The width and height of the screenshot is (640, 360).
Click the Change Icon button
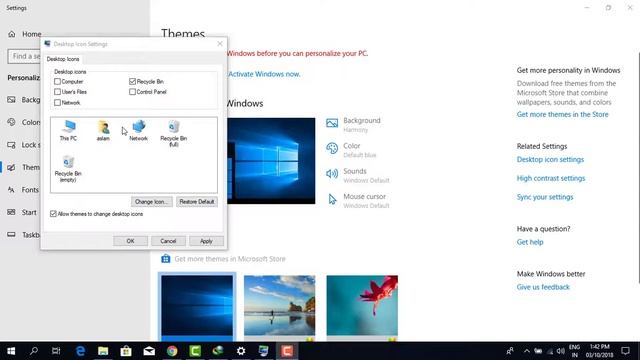tap(151, 202)
